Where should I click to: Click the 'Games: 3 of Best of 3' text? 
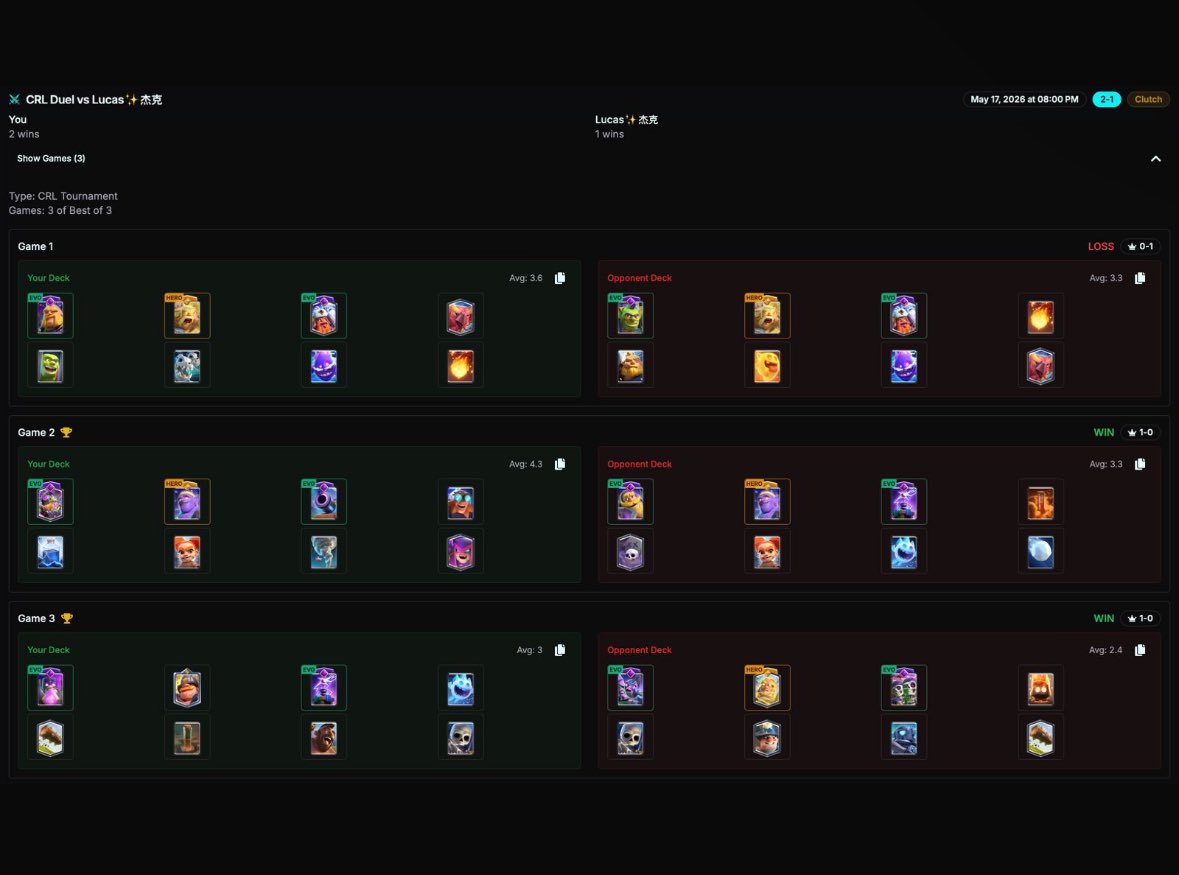[x=60, y=210]
